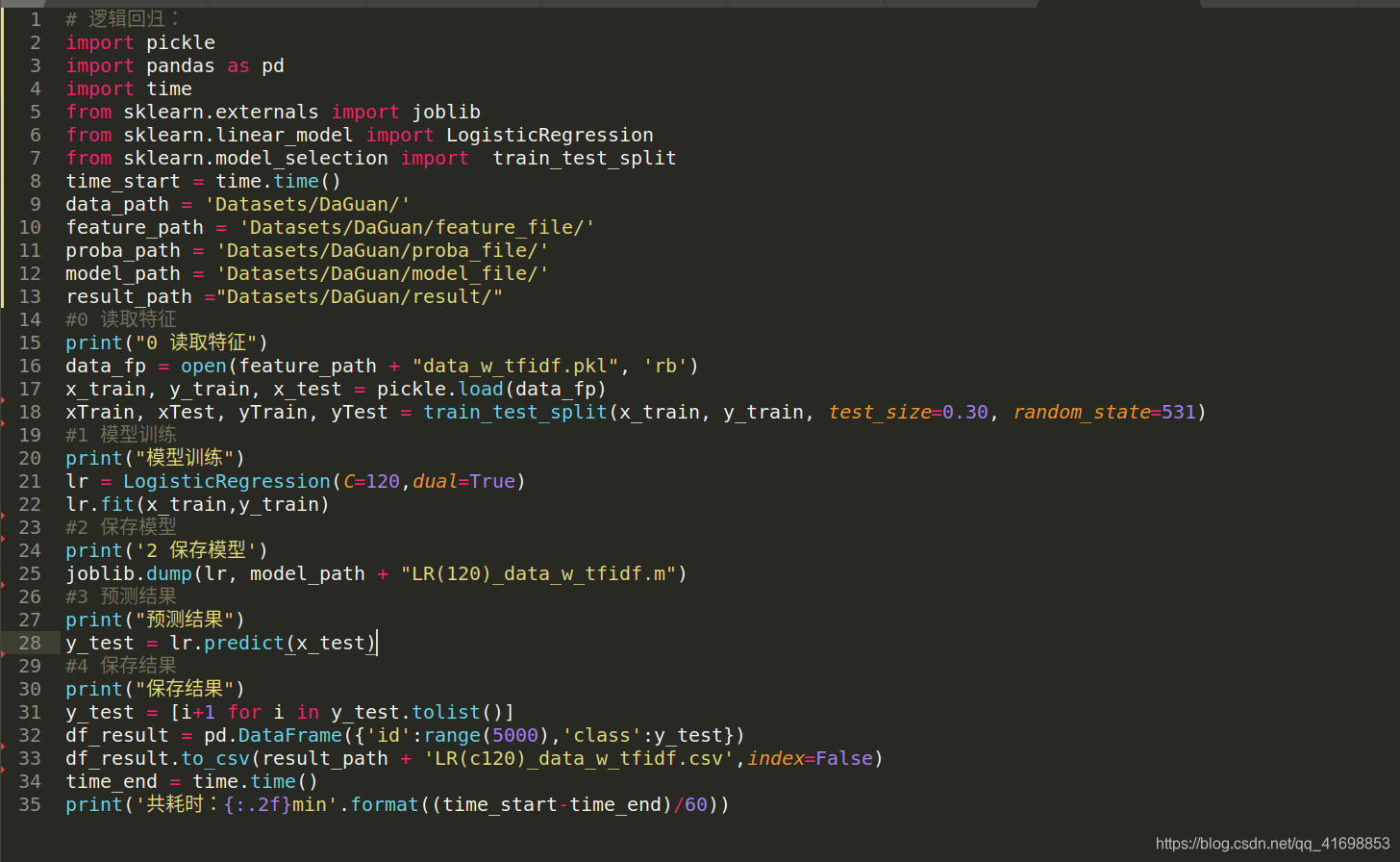The width and height of the screenshot is (1400, 862).
Task: Click the 'LR(c120)_data_w_tfidf.csv' string
Action: (579, 758)
